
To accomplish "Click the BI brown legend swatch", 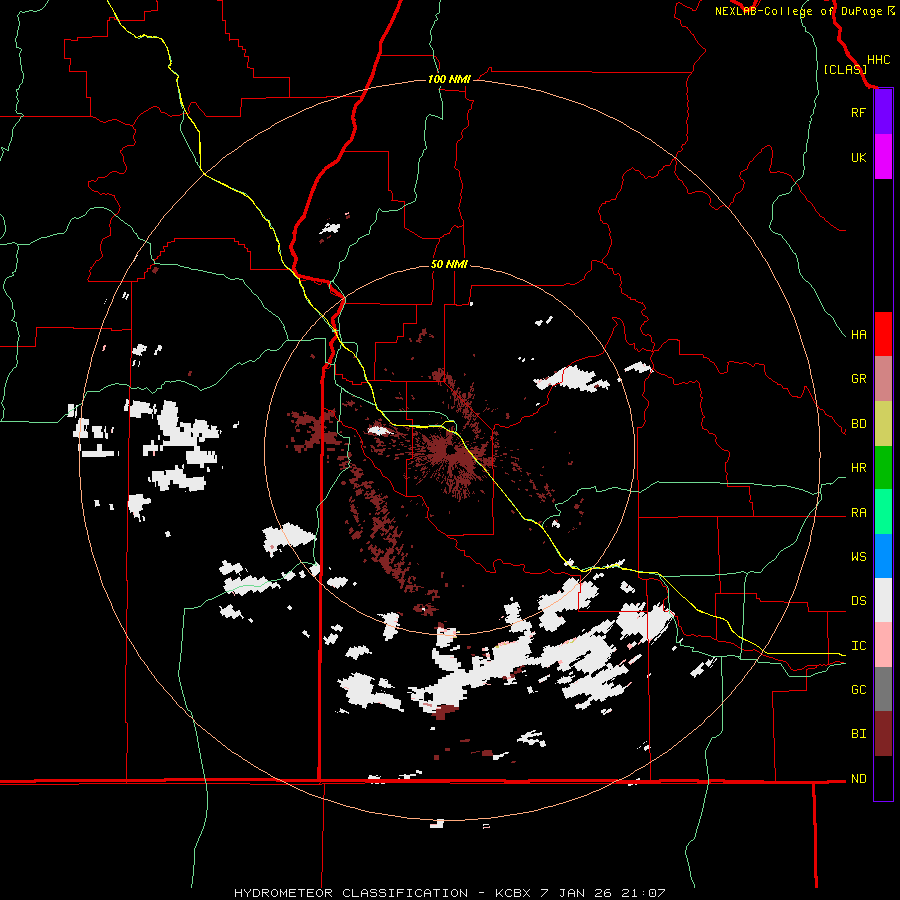I will (x=883, y=734).
